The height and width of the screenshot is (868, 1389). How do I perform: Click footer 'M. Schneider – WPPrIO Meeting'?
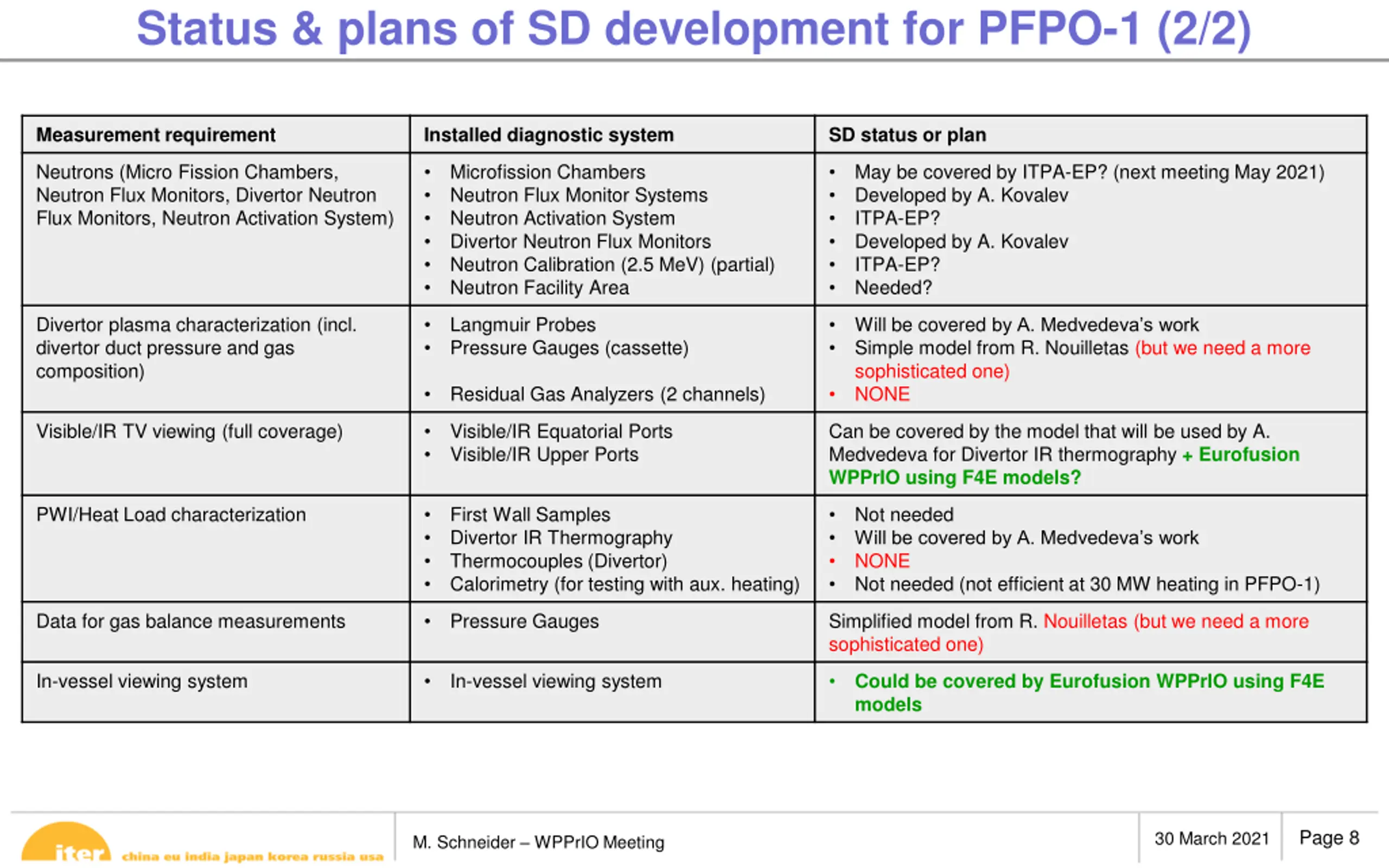coord(538,842)
